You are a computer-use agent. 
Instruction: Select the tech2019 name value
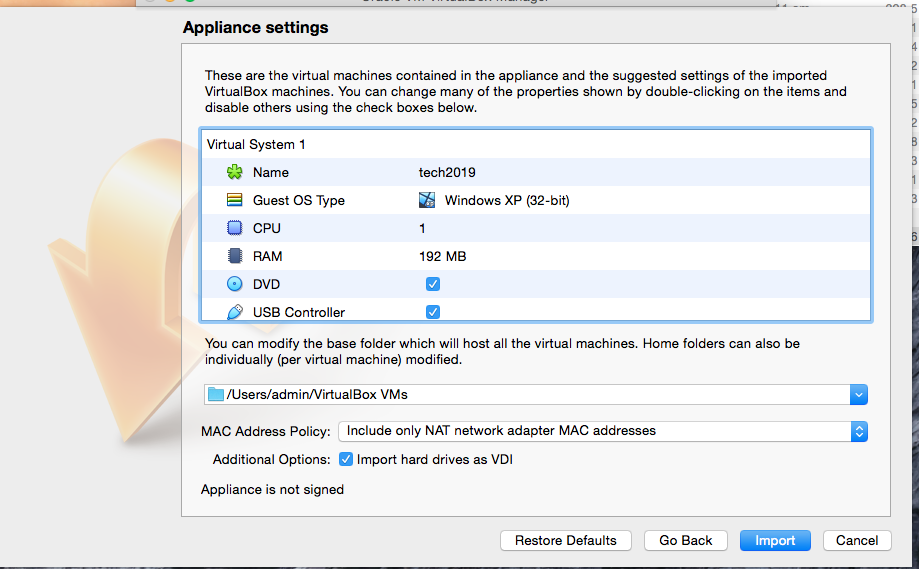click(447, 172)
